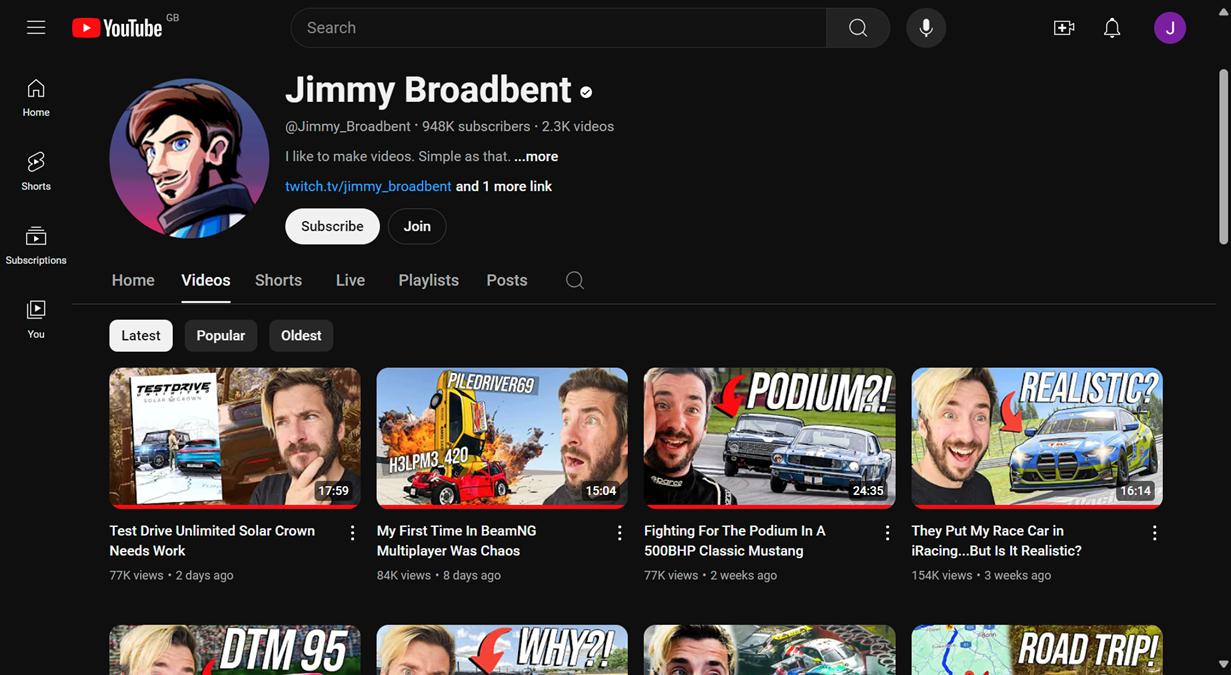This screenshot has height=675, width=1231.
Task: Open the notifications bell
Action: point(1111,27)
